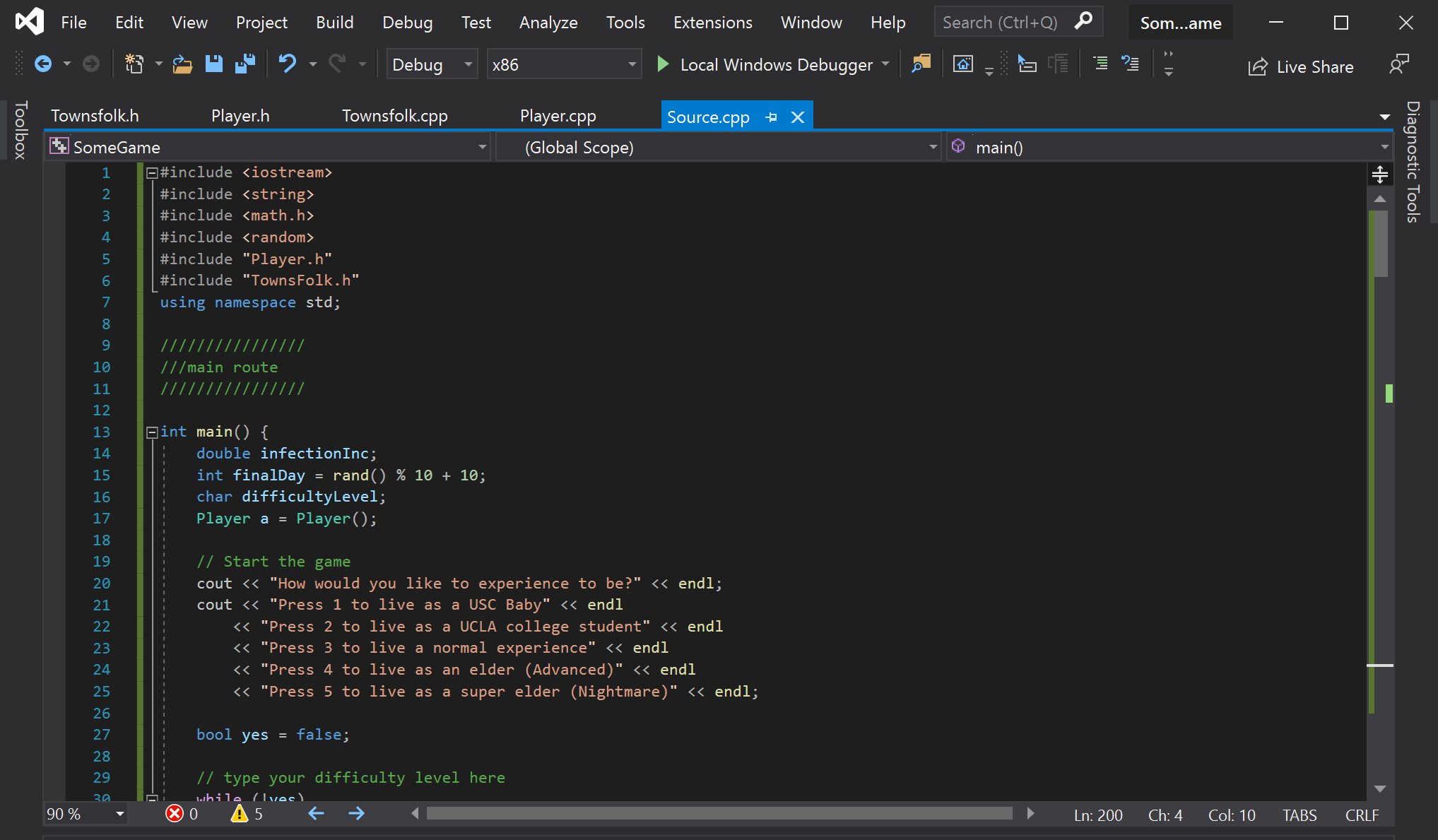1438x840 pixels.
Task: Click the Find in Files icon
Action: point(921,64)
